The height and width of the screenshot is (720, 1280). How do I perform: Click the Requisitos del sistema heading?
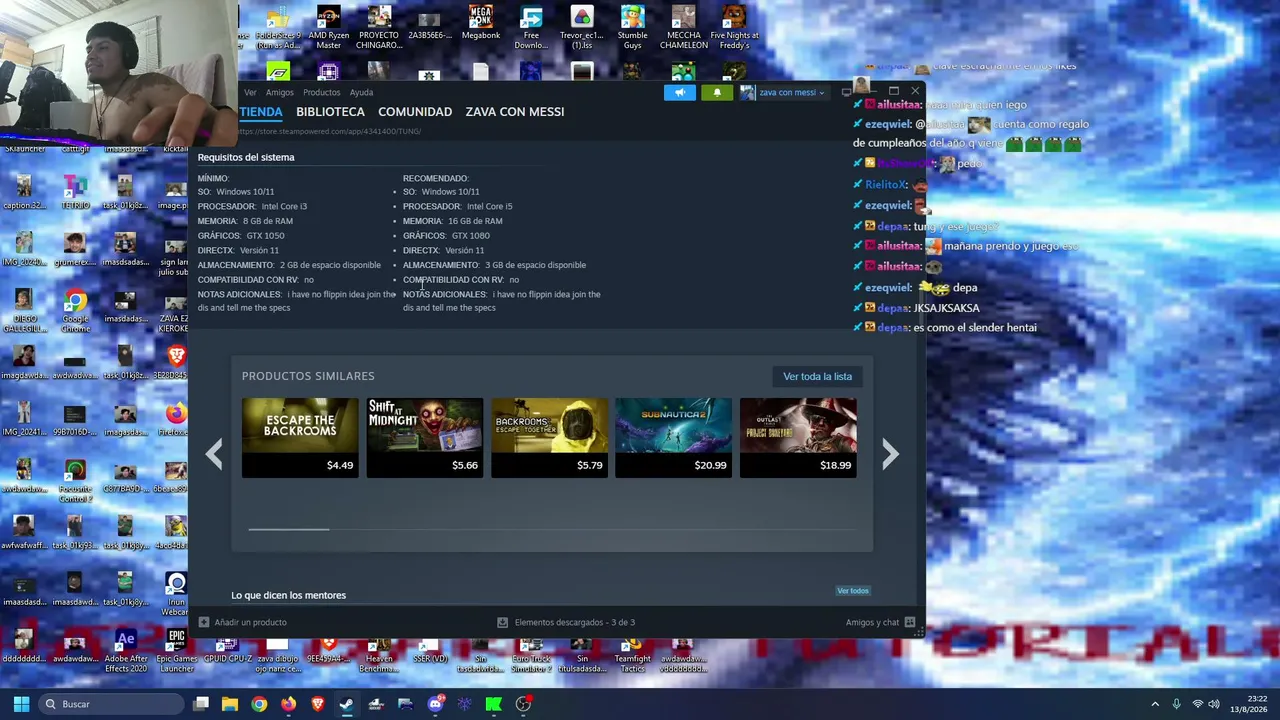[246, 157]
